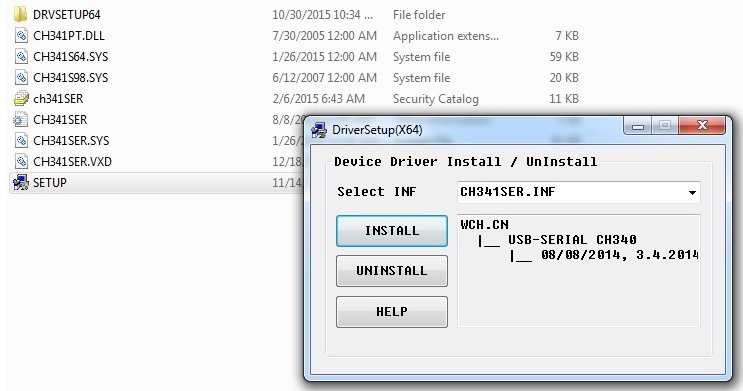This screenshot has width=743, height=391.
Task: Click the Application extens... type cell
Action: pos(446,36)
